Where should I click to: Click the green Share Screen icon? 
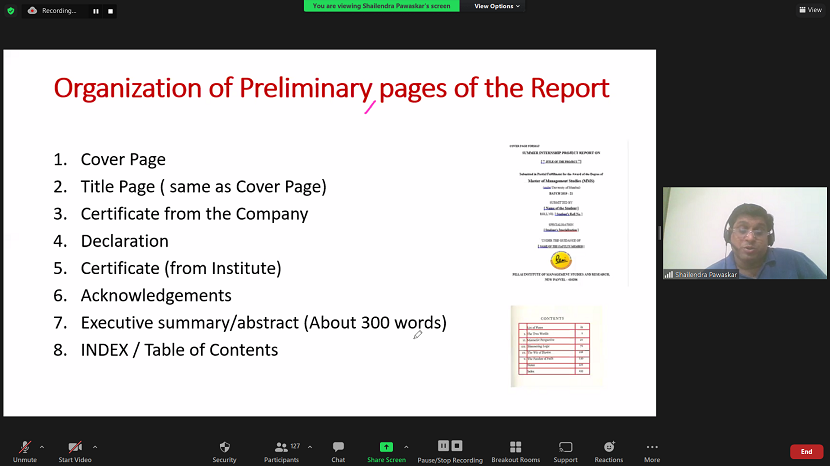pos(386,447)
